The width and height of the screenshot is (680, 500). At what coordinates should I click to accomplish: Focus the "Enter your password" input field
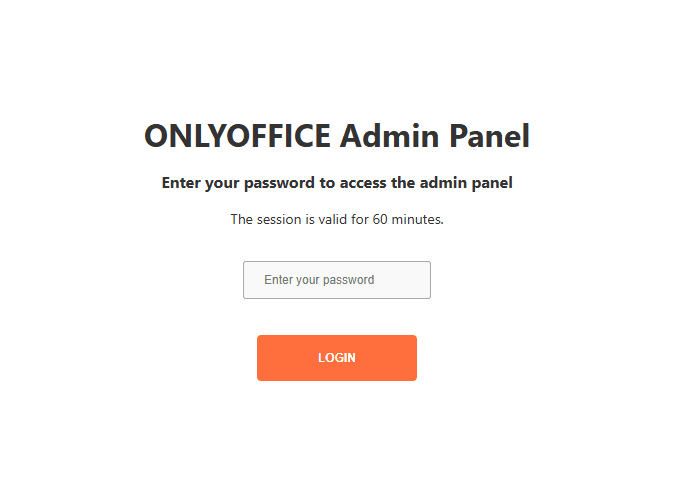click(336, 280)
